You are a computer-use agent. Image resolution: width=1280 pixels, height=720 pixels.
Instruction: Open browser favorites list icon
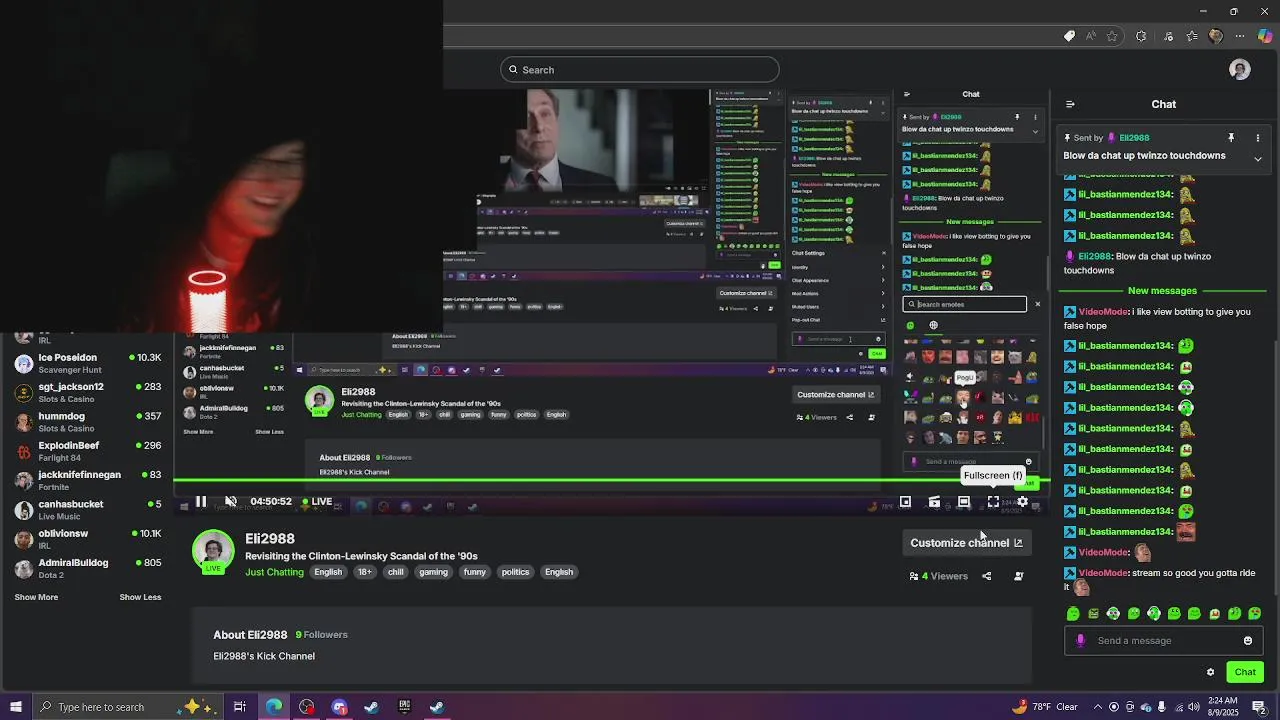1191,36
